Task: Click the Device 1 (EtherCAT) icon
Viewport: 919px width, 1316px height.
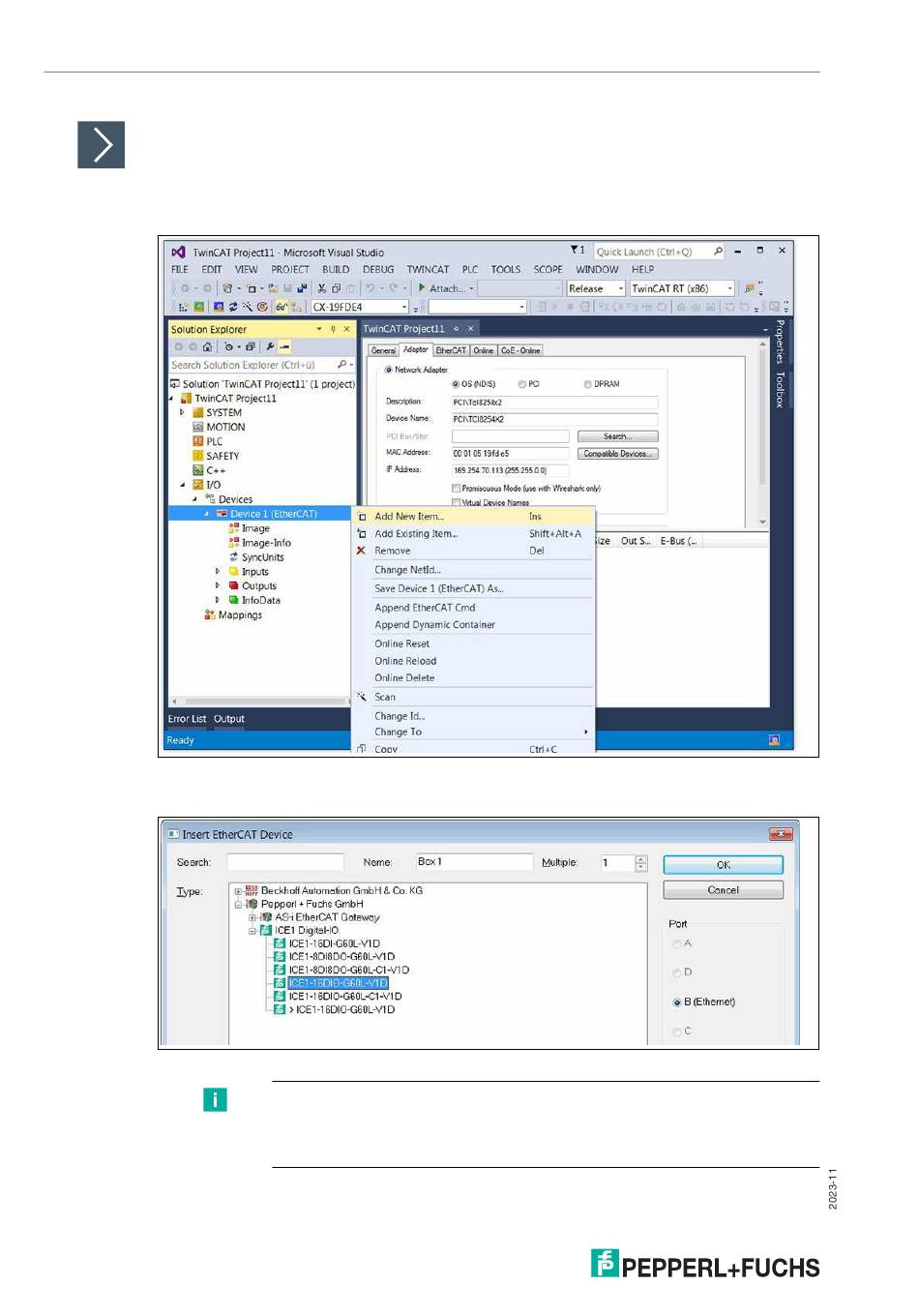Action: point(222,514)
